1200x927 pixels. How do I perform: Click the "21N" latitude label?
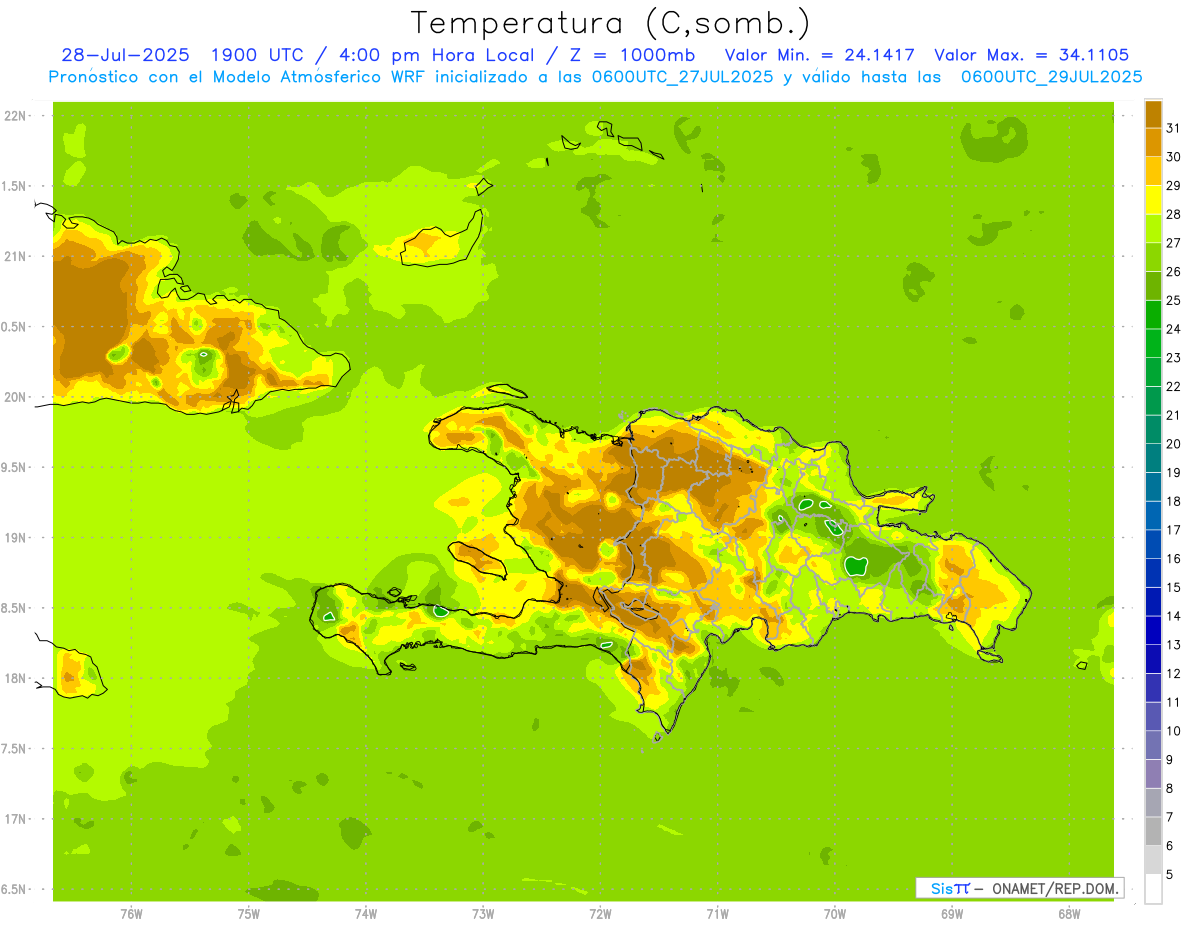pyautogui.click(x=17, y=257)
